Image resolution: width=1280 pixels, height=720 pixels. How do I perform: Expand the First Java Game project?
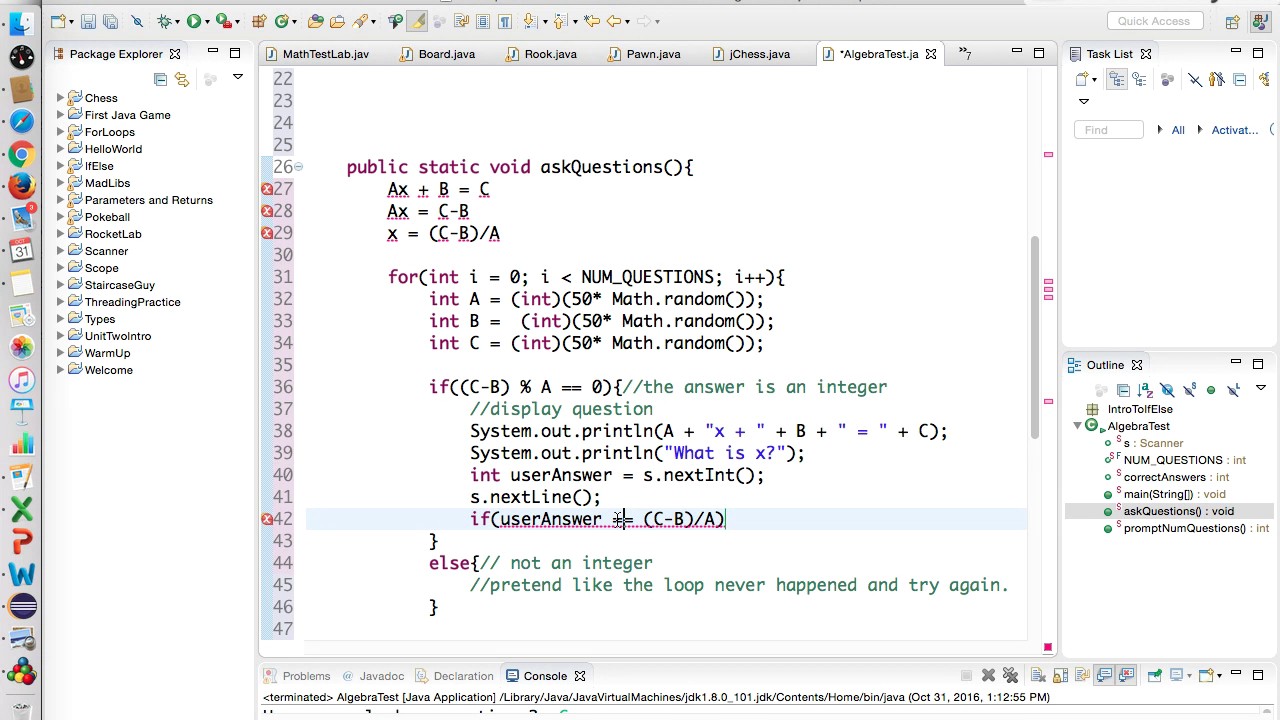click(60, 115)
